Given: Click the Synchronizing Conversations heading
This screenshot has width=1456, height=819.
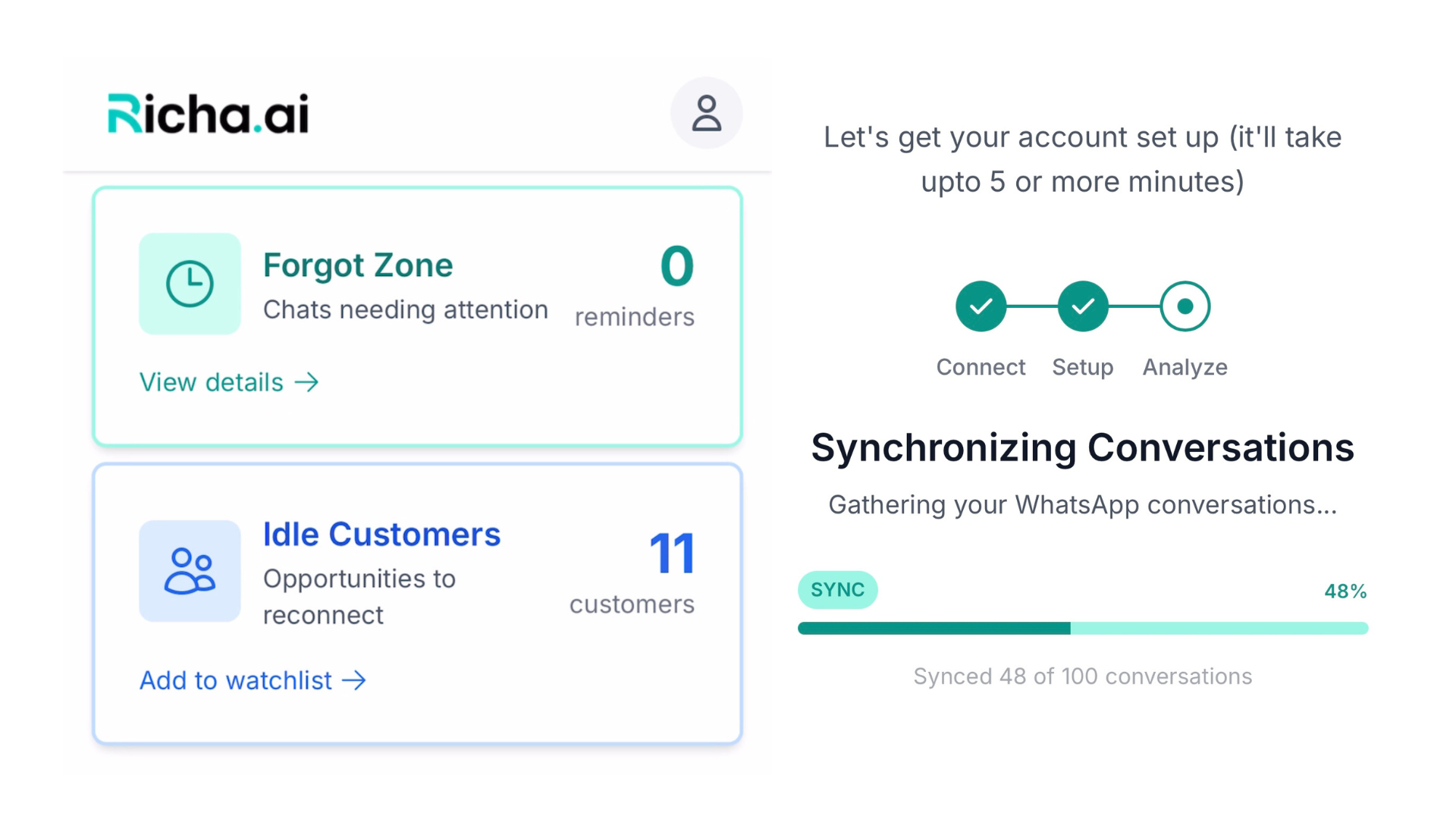Looking at the screenshot, I should point(1082,447).
